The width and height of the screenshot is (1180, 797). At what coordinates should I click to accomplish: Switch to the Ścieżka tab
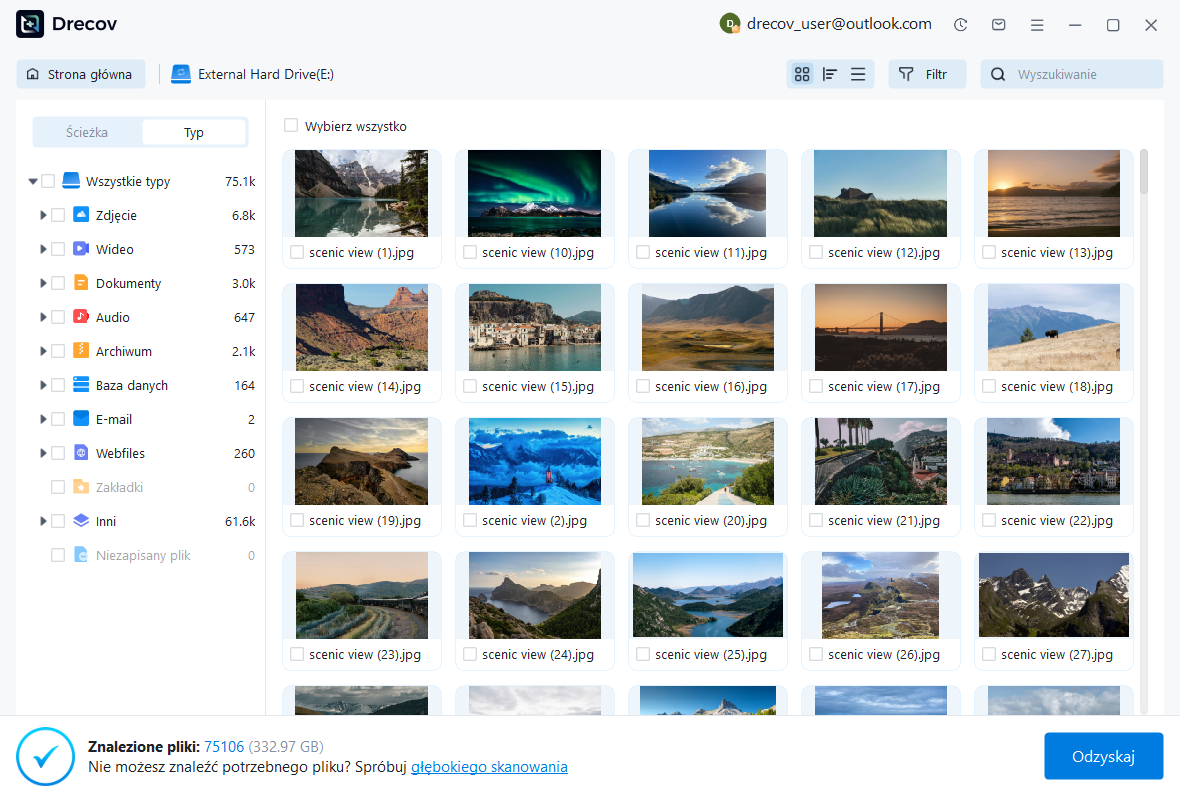pyautogui.click(x=87, y=132)
